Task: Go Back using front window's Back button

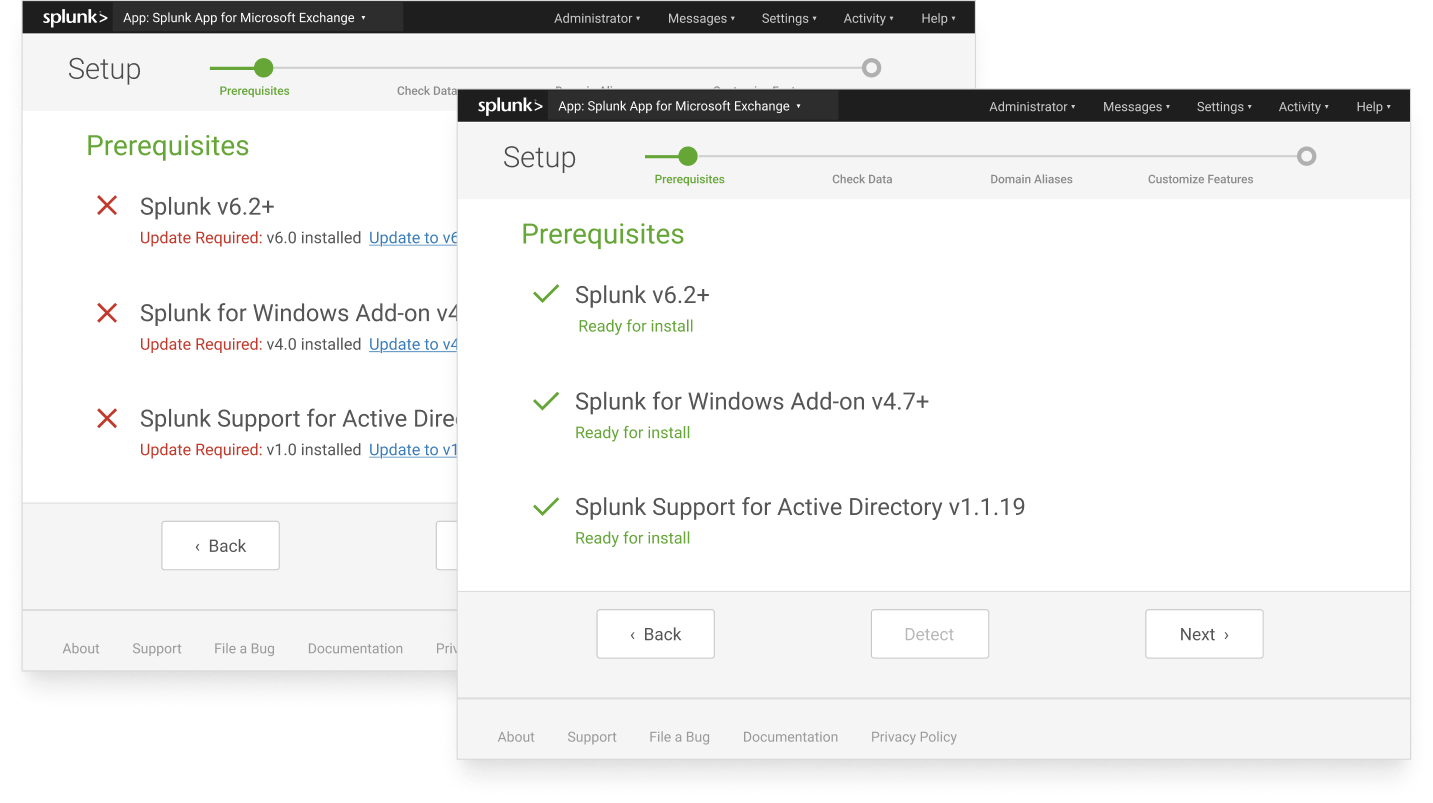Action: 655,634
